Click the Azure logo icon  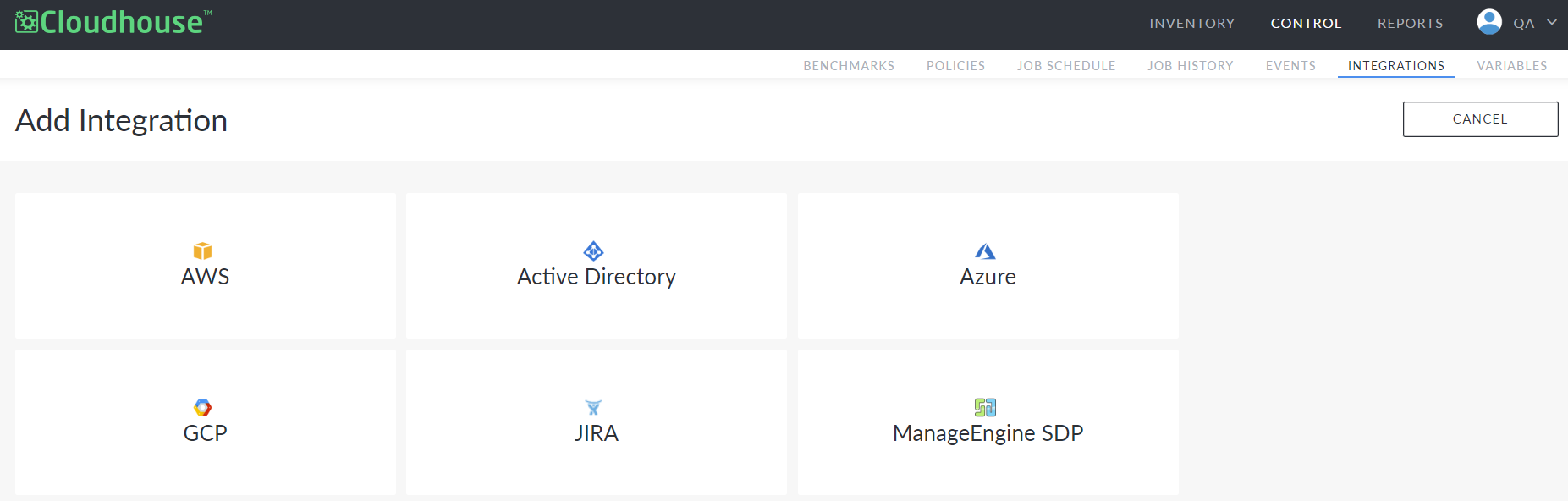(x=985, y=251)
